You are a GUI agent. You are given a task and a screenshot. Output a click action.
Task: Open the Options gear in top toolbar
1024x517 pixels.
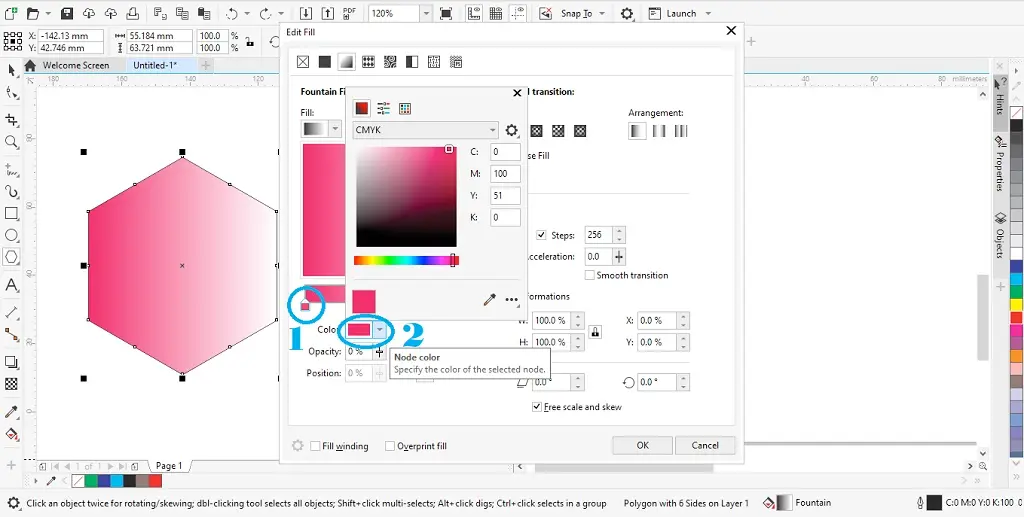627,13
